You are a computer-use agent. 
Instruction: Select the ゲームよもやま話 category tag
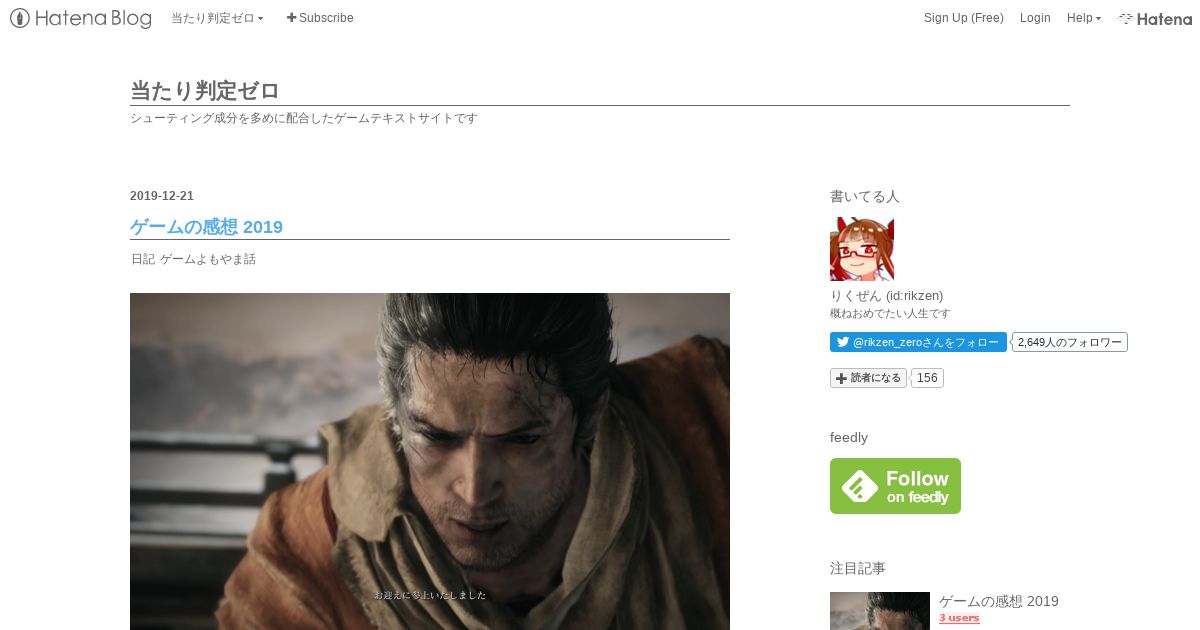[208, 259]
